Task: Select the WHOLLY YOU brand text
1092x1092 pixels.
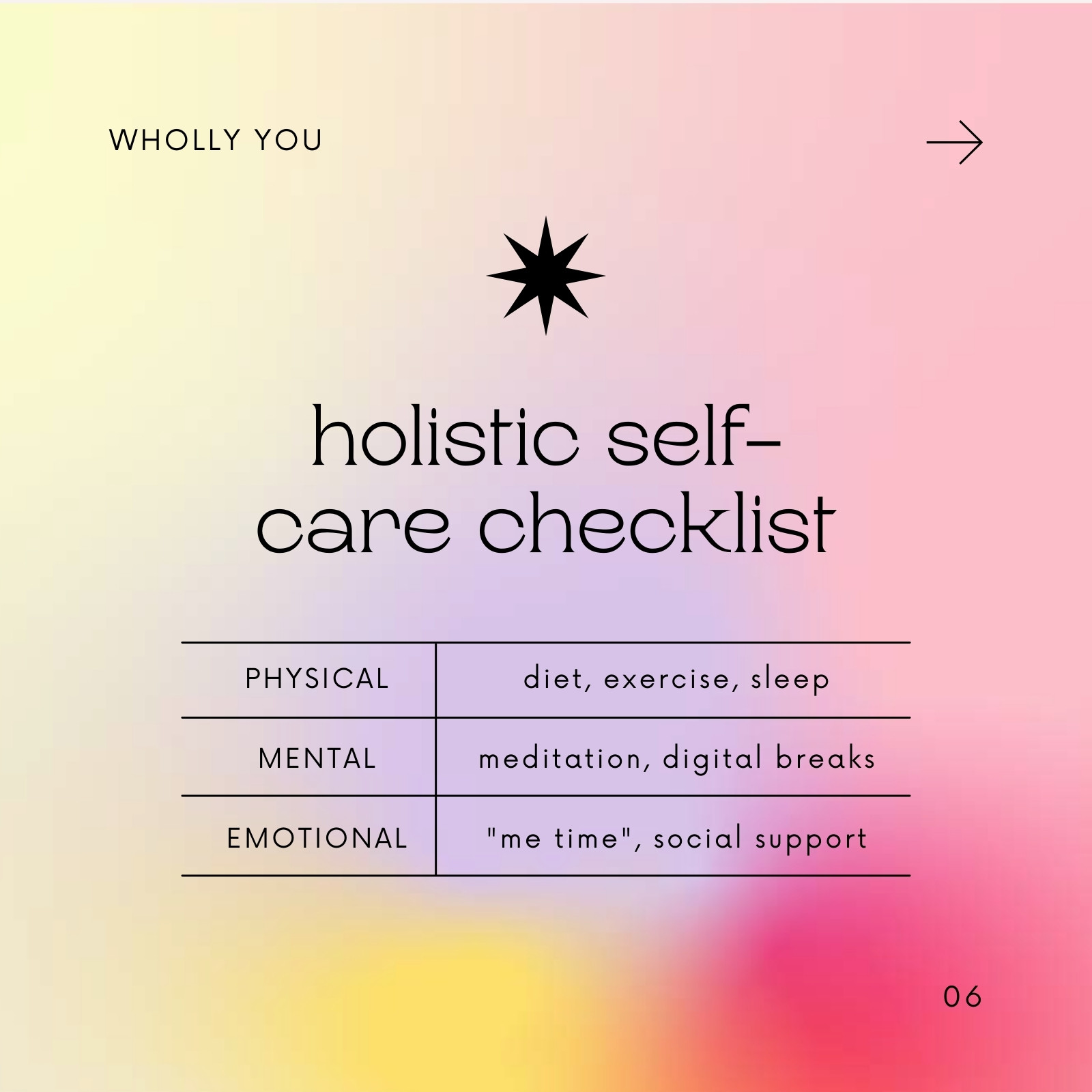Action: click(x=216, y=141)
